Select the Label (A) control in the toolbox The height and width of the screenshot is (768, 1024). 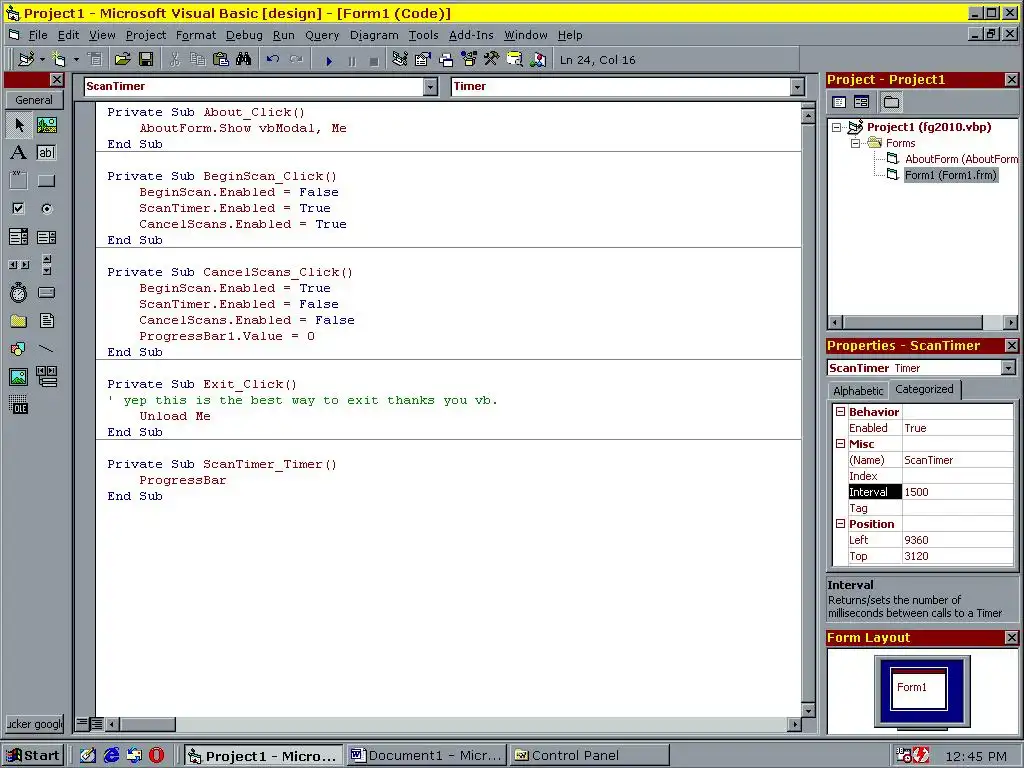tap(19, 153)
